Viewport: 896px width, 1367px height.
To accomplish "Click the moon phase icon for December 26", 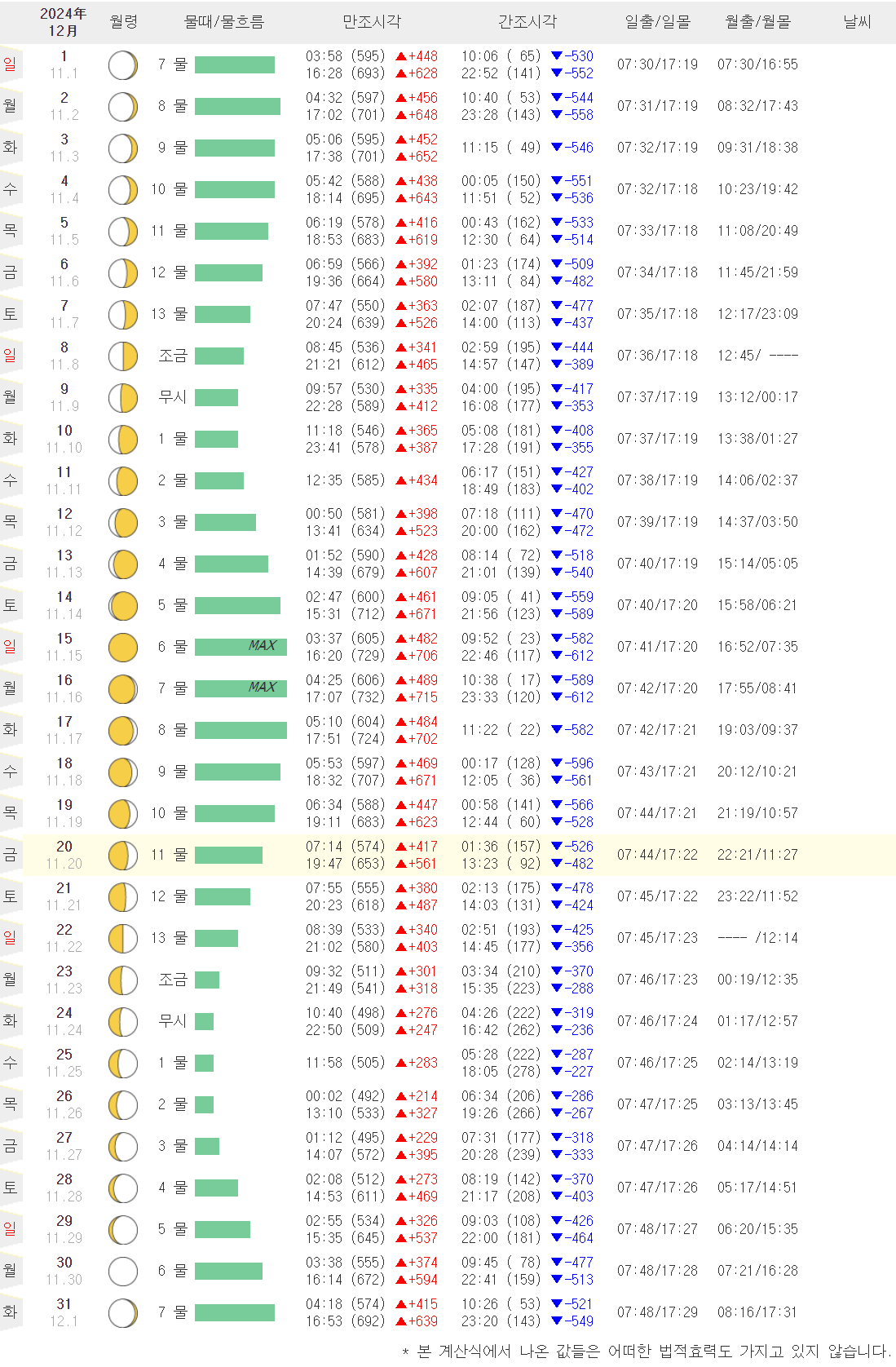I will [123, 1105].
